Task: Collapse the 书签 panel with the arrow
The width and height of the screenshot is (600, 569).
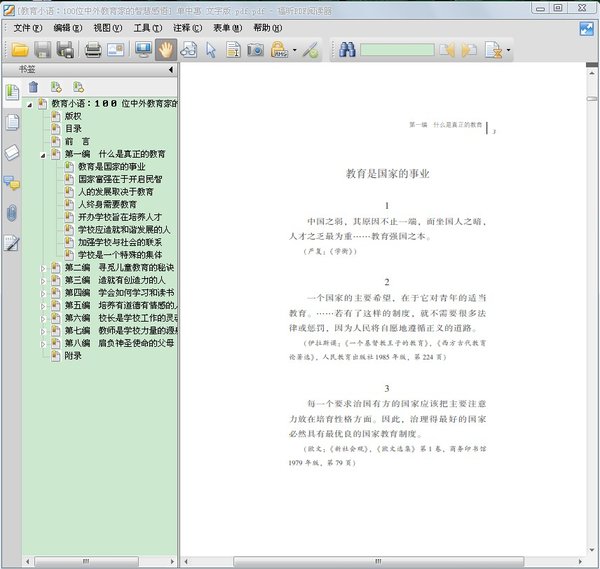Action: click(171, 69)
